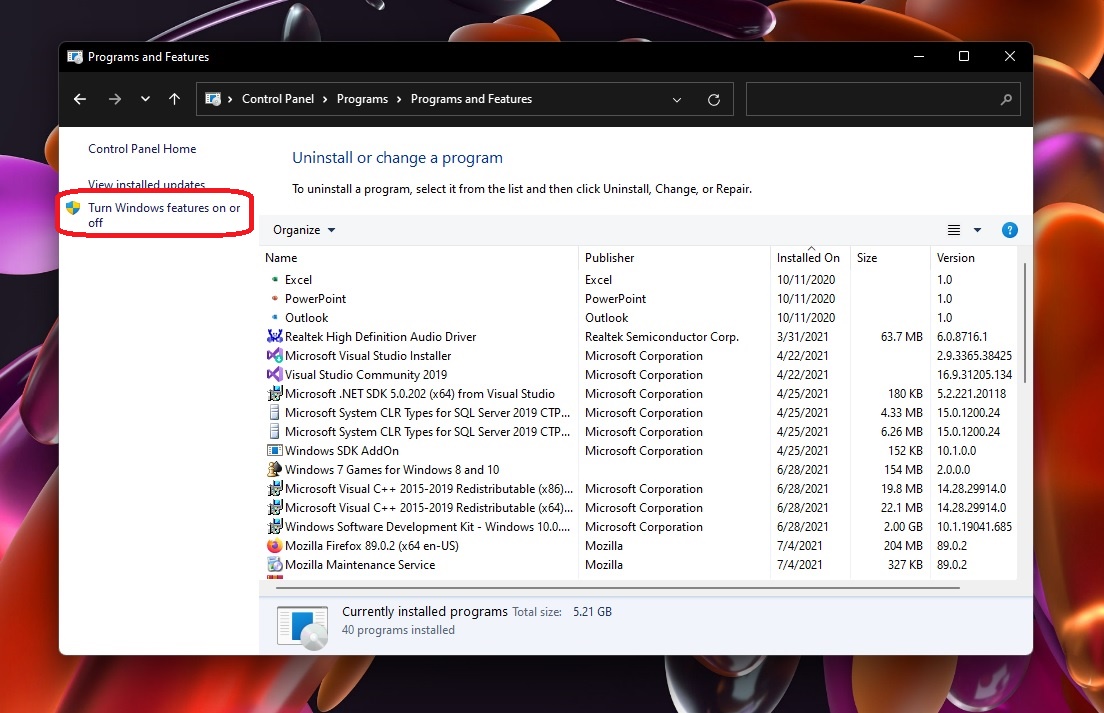
Task: Select Control Panel in the breadcrumb
Action: point(278,99)
